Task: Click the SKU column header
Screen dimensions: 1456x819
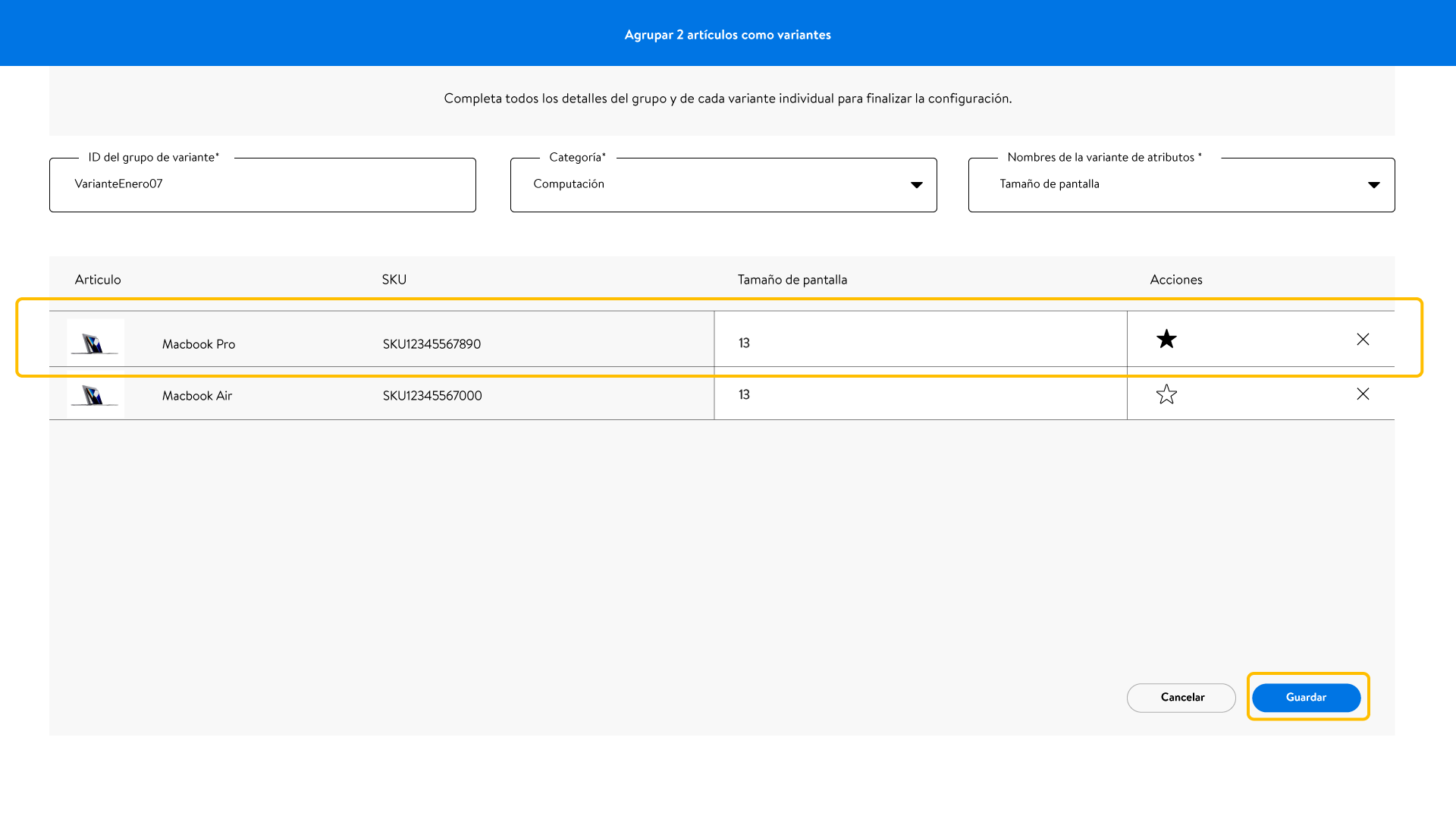Action: 394,280
